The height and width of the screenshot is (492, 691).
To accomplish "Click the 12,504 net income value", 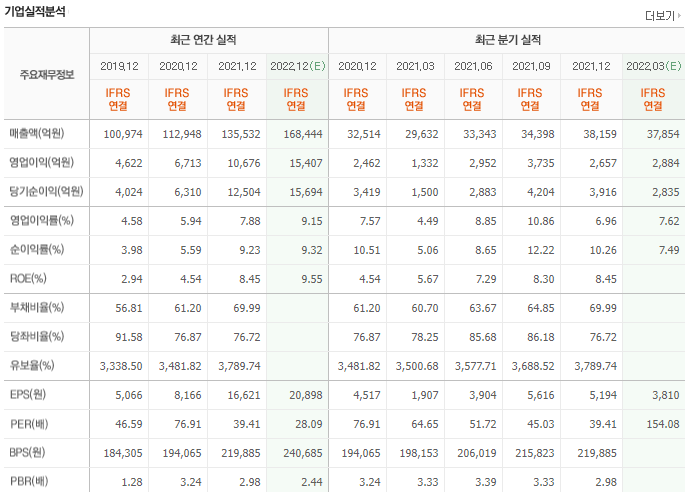I will 244,192.
